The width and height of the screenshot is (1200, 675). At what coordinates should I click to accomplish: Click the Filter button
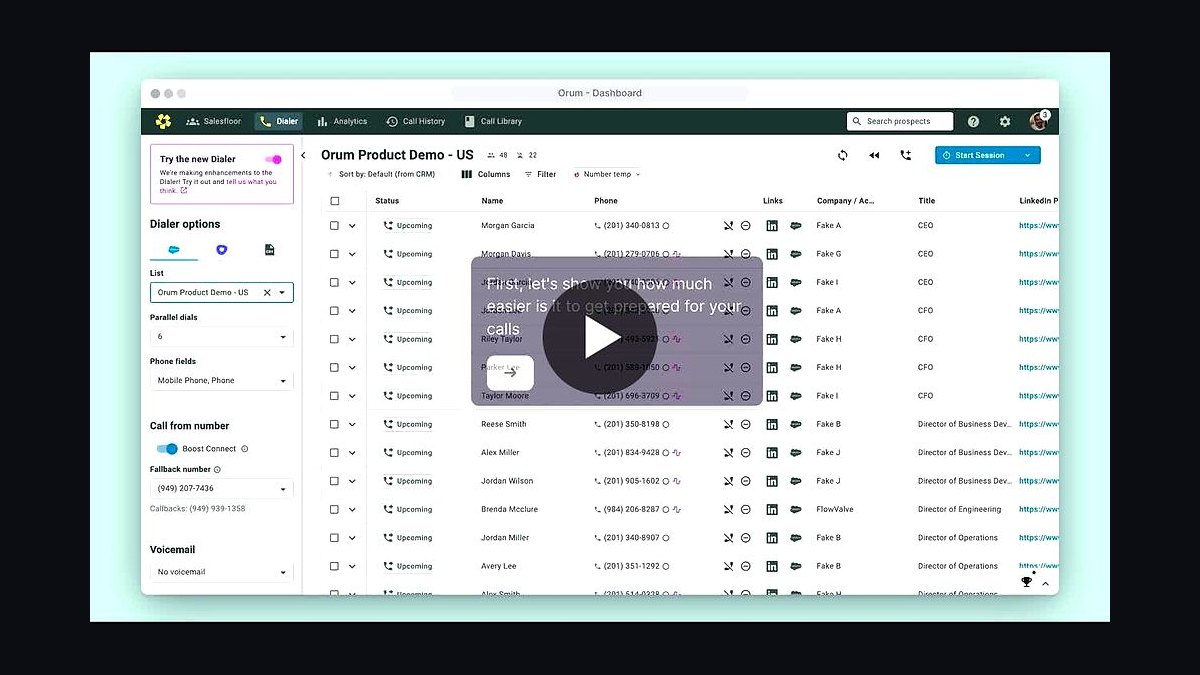pyautogui.click(x=540, y=174)
